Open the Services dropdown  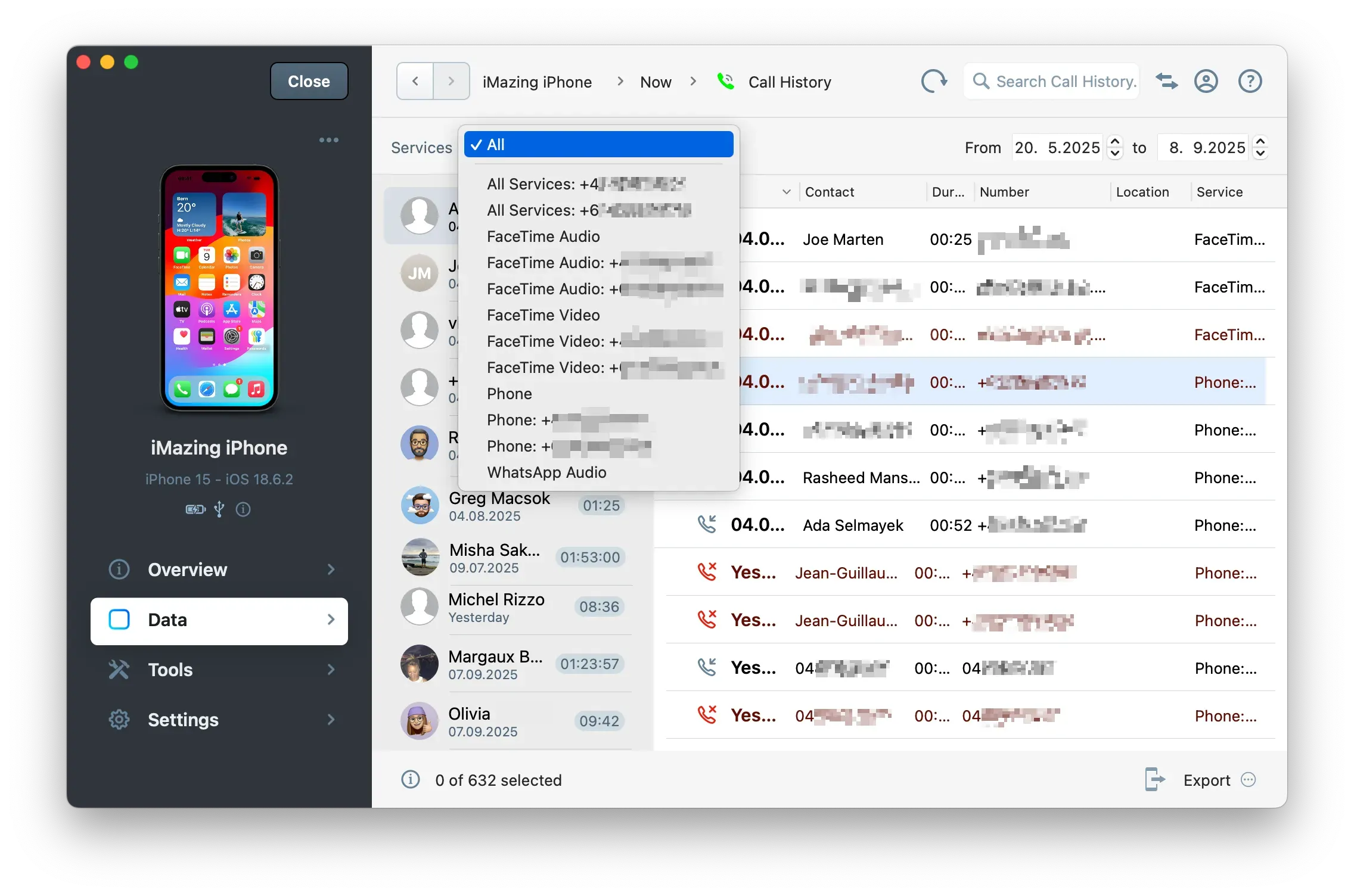pos(421,147)
